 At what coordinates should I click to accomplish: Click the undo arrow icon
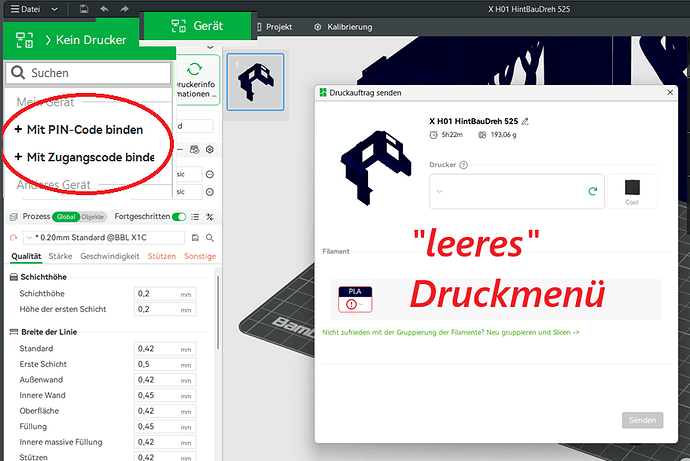click(x=104, y=9)
